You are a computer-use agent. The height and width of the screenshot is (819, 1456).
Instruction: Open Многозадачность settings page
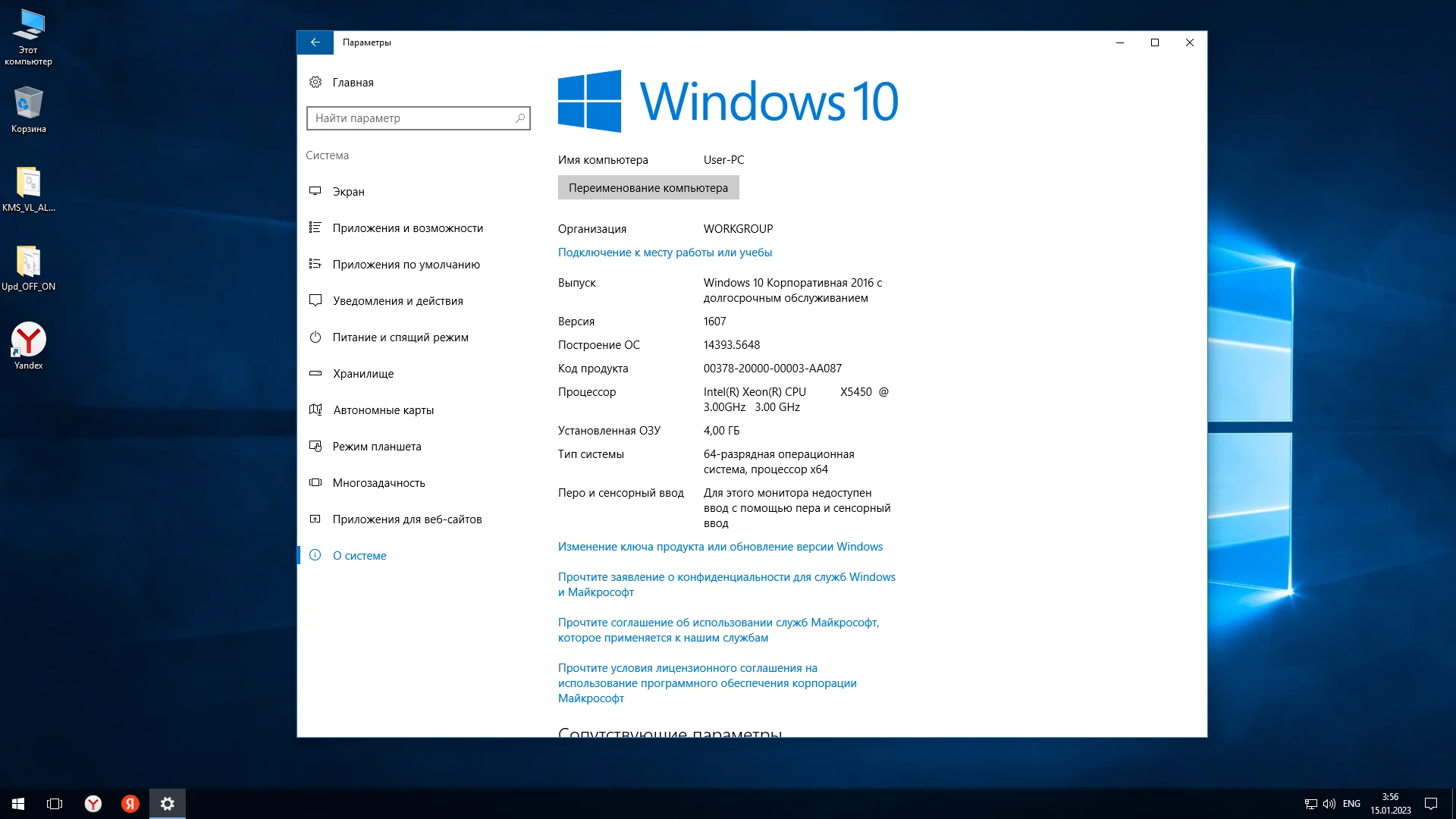point(378,483)
